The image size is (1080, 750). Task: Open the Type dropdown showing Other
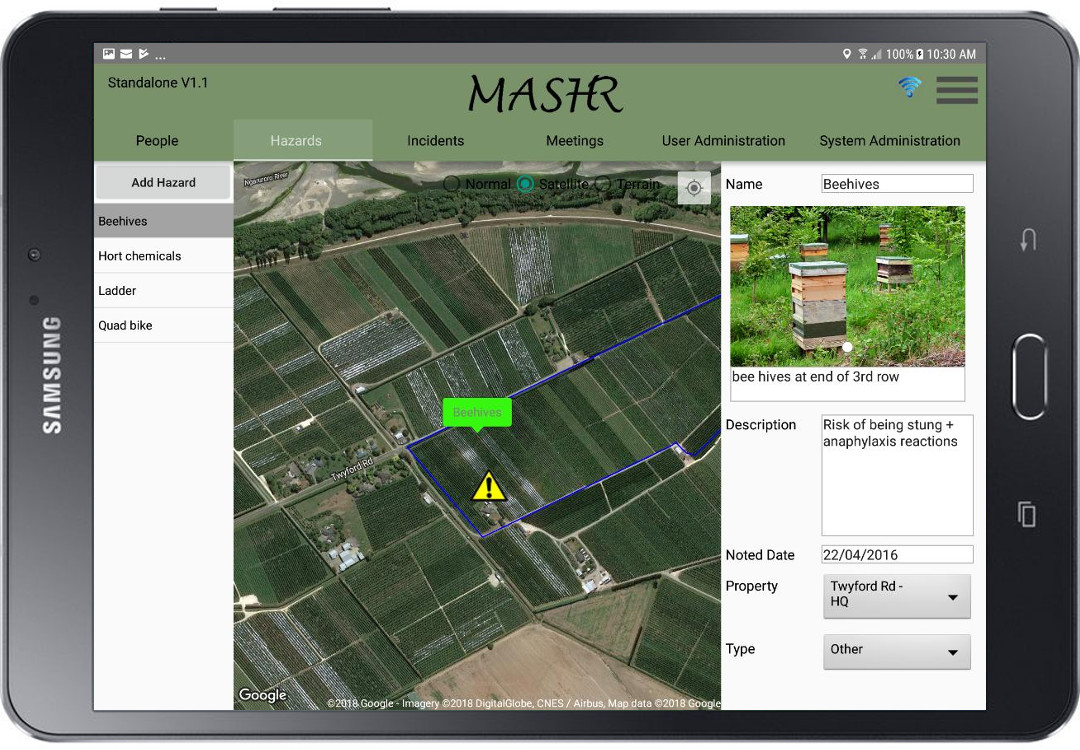[896, 651]
